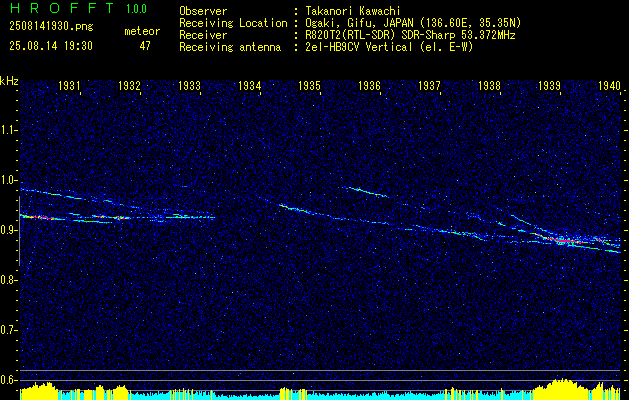Image resolution: width=629 pixels, height=400 pixels.
Task: Click the meteor label
Action: (x=142, y=31)
